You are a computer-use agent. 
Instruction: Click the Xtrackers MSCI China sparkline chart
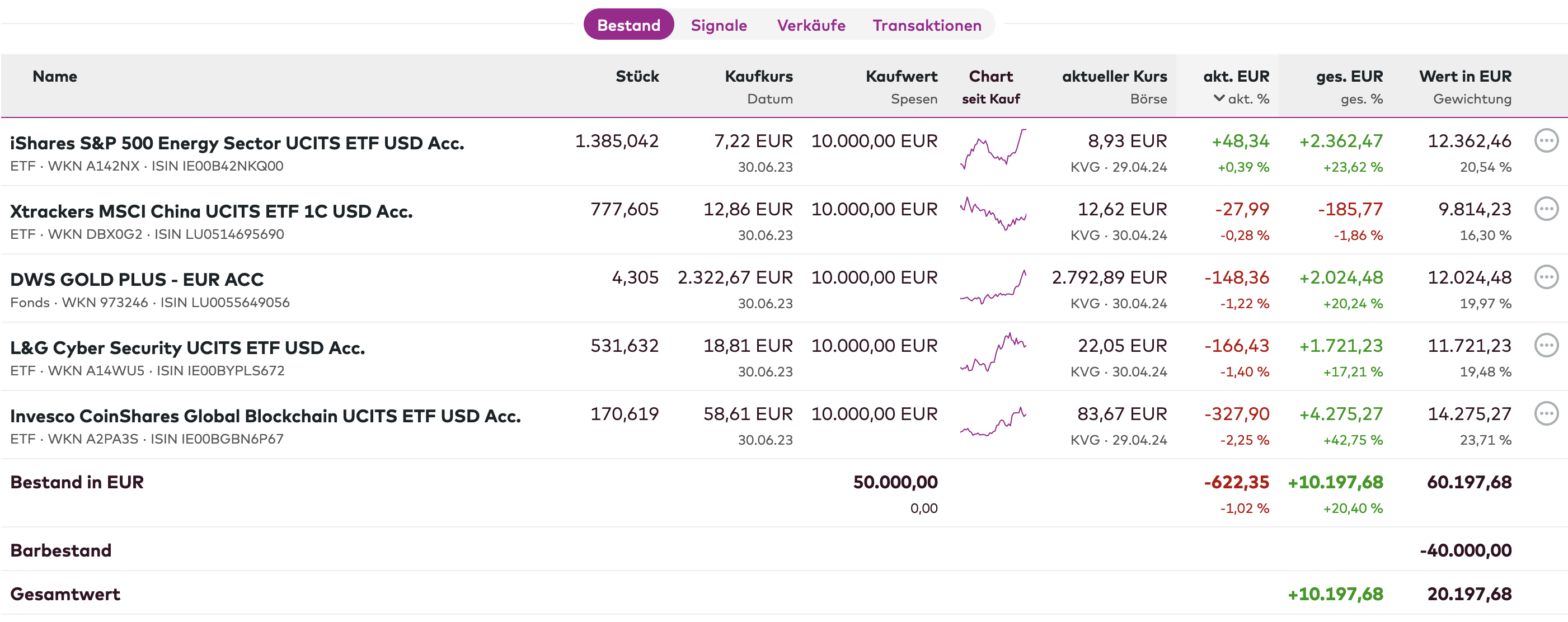click(993, 214)
